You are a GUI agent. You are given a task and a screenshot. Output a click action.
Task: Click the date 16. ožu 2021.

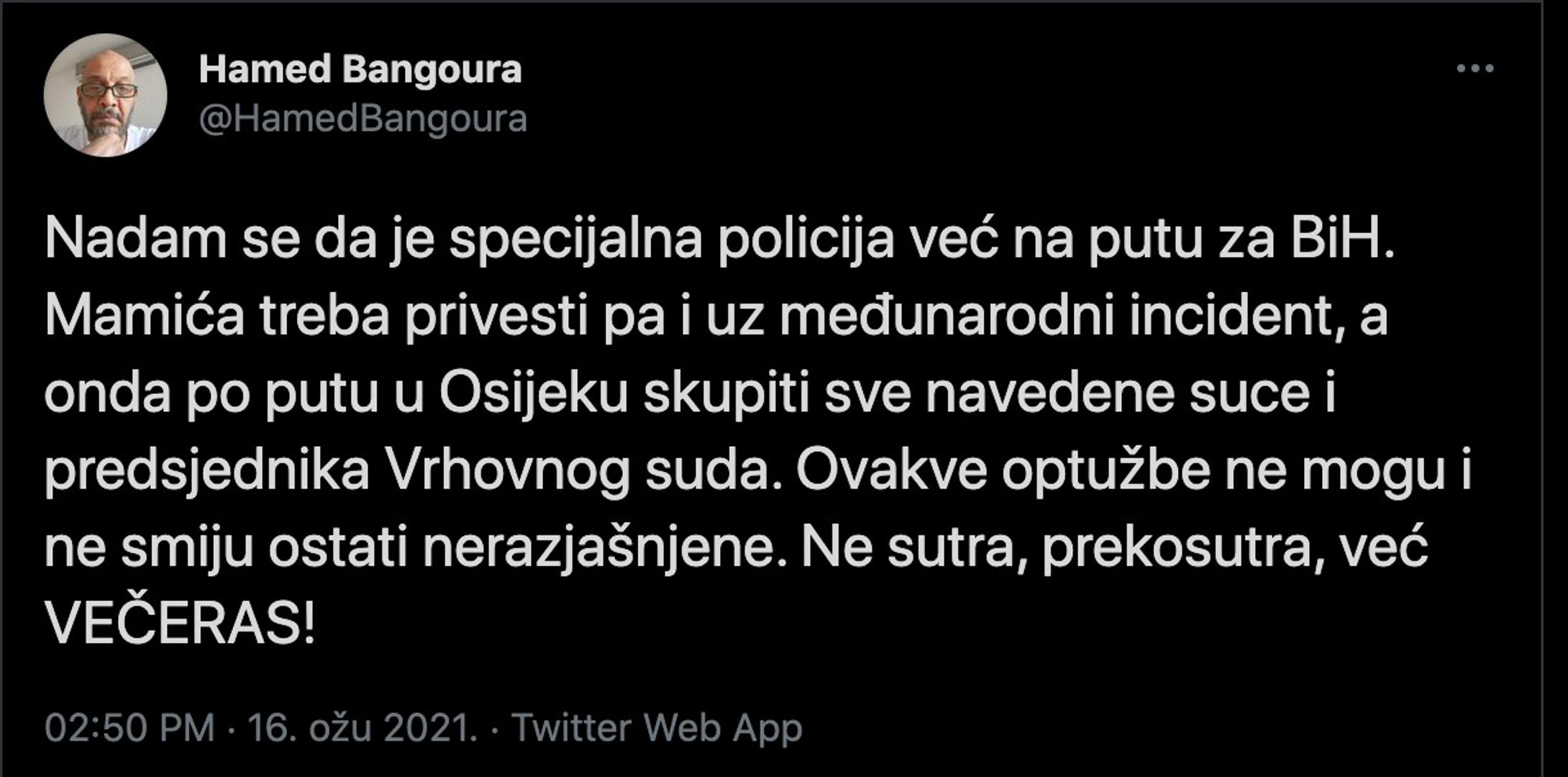coord(362,727)
